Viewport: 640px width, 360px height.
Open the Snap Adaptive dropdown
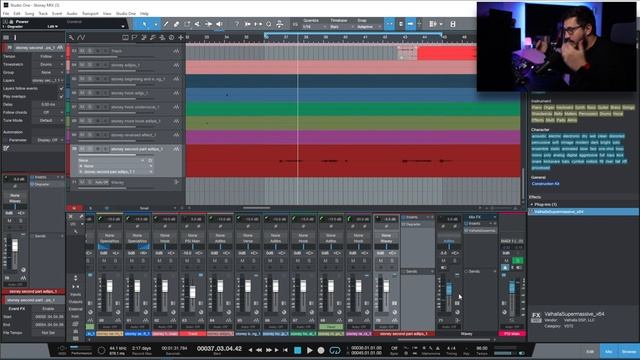point(368,27)
